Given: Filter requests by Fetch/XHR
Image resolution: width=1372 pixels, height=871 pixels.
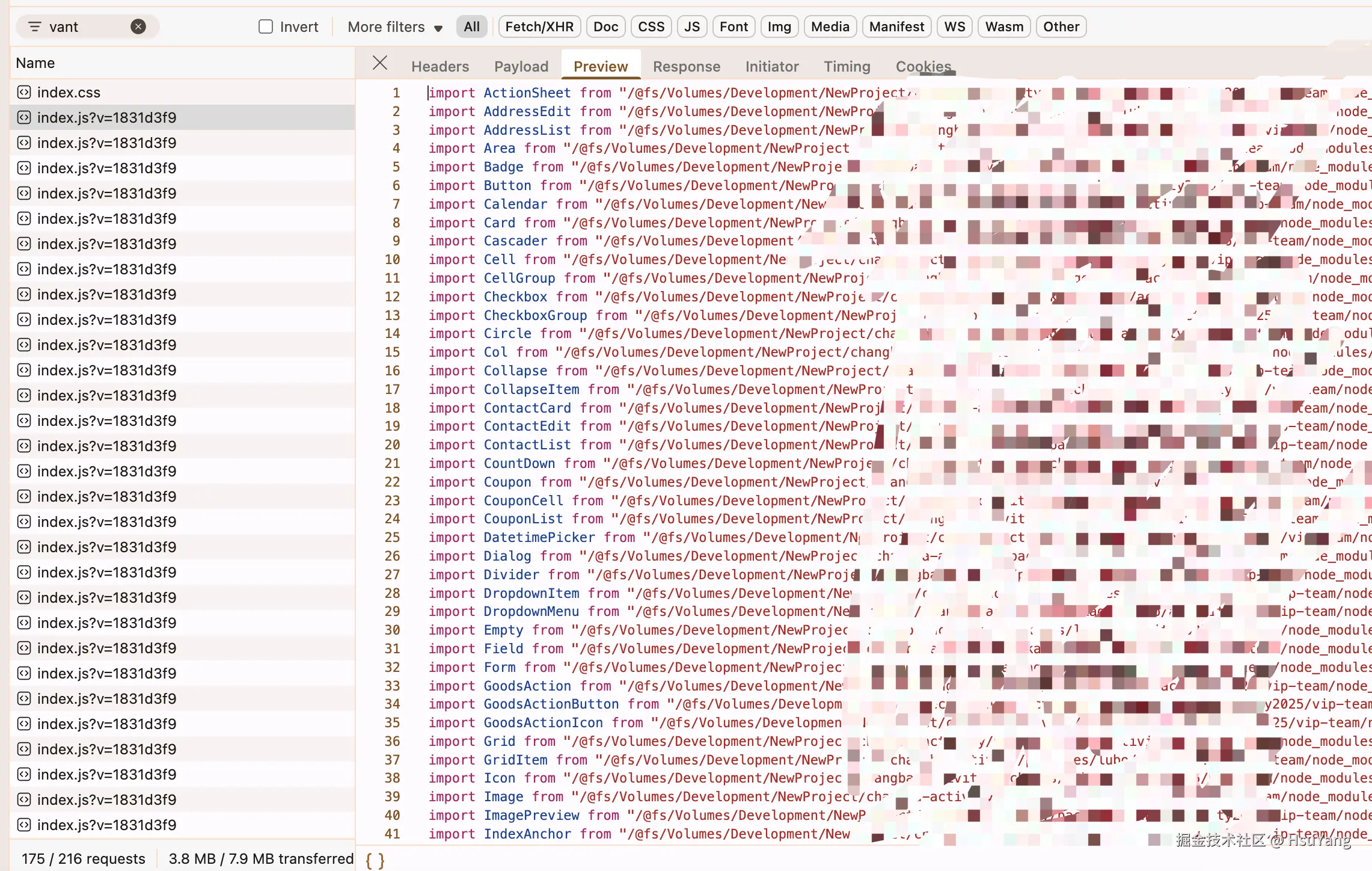Looking at the screenshot, I should (539, 26).
